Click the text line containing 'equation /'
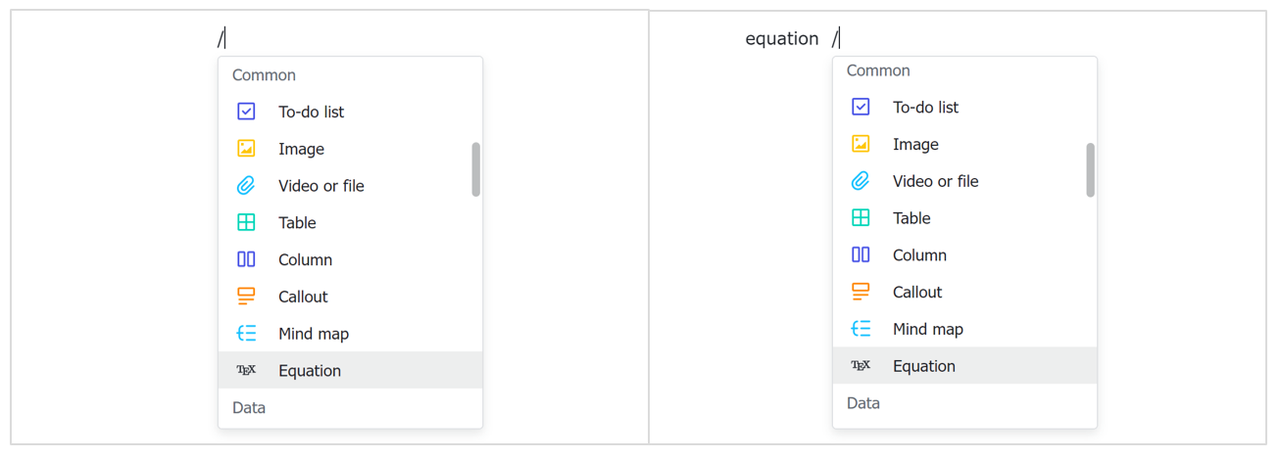 (782, 39)
